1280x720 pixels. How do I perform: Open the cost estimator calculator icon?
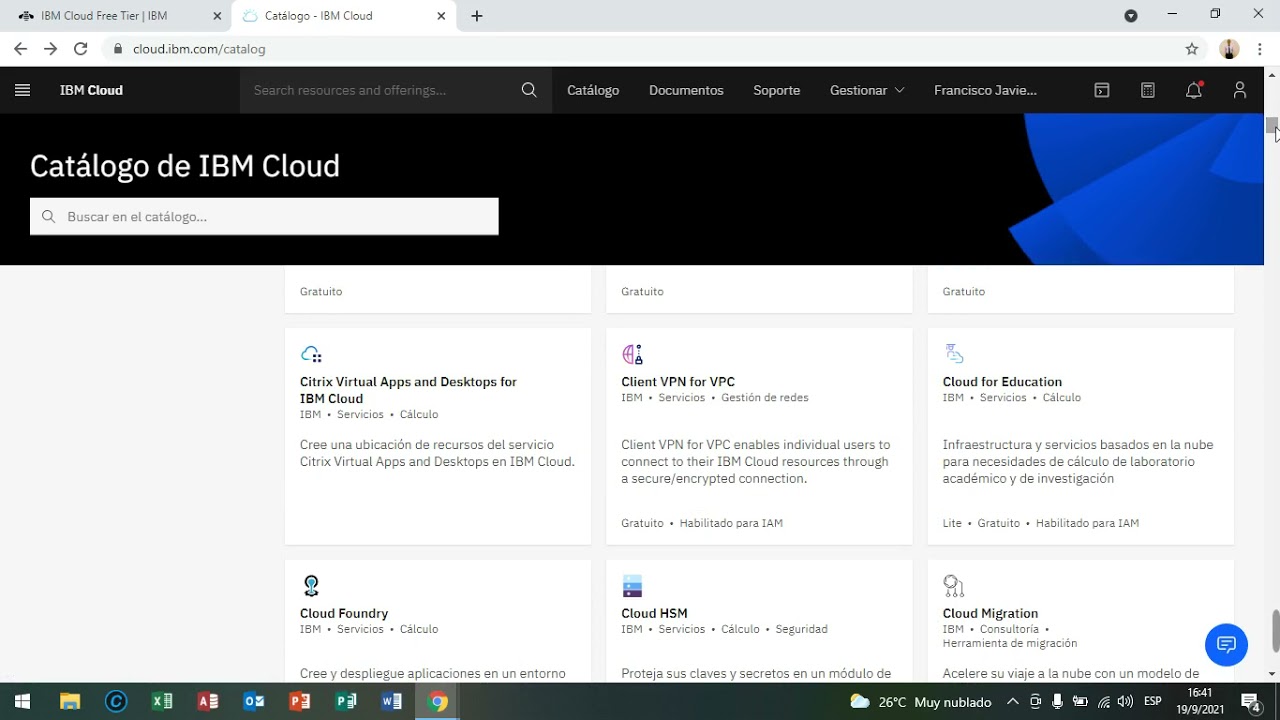point(1148,90)
